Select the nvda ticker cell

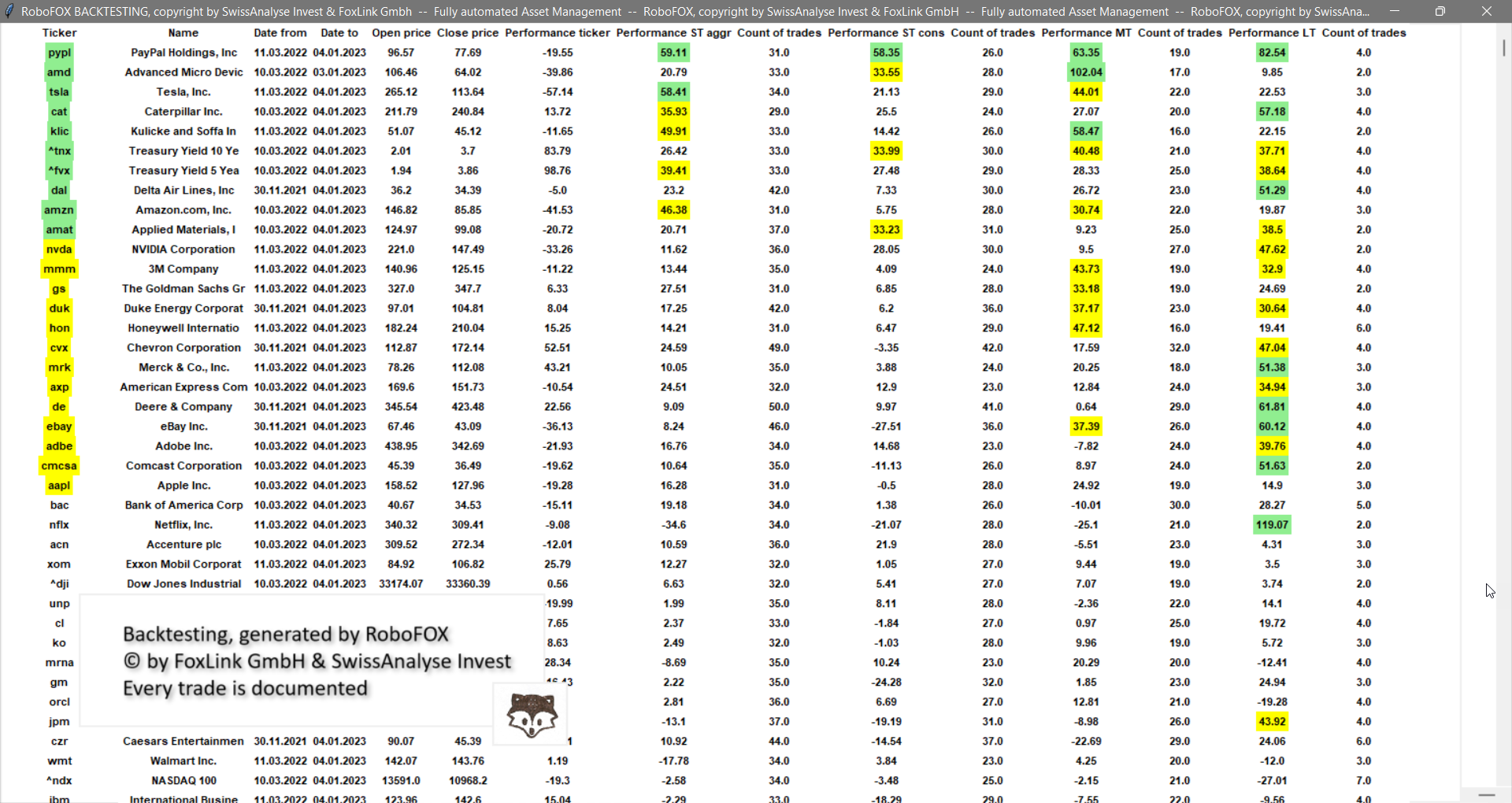pos(59,250)
